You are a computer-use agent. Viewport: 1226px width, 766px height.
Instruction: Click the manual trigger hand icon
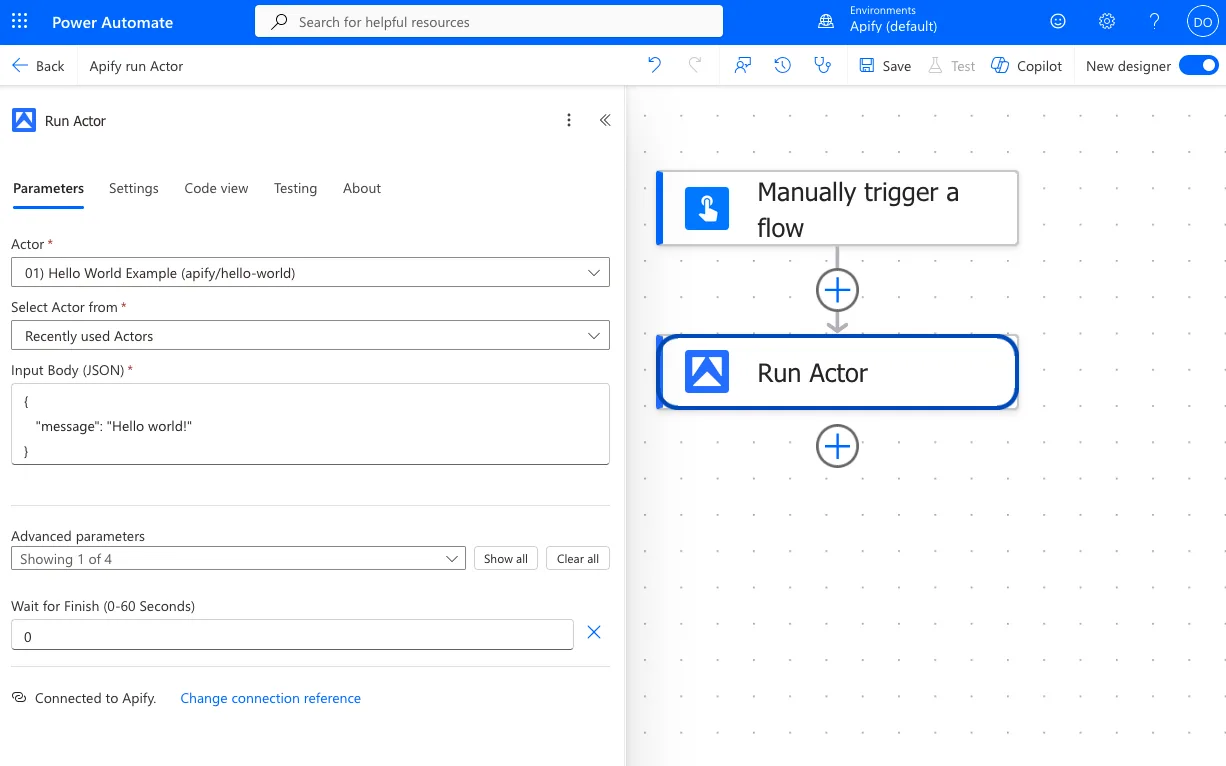coord(707,208)
